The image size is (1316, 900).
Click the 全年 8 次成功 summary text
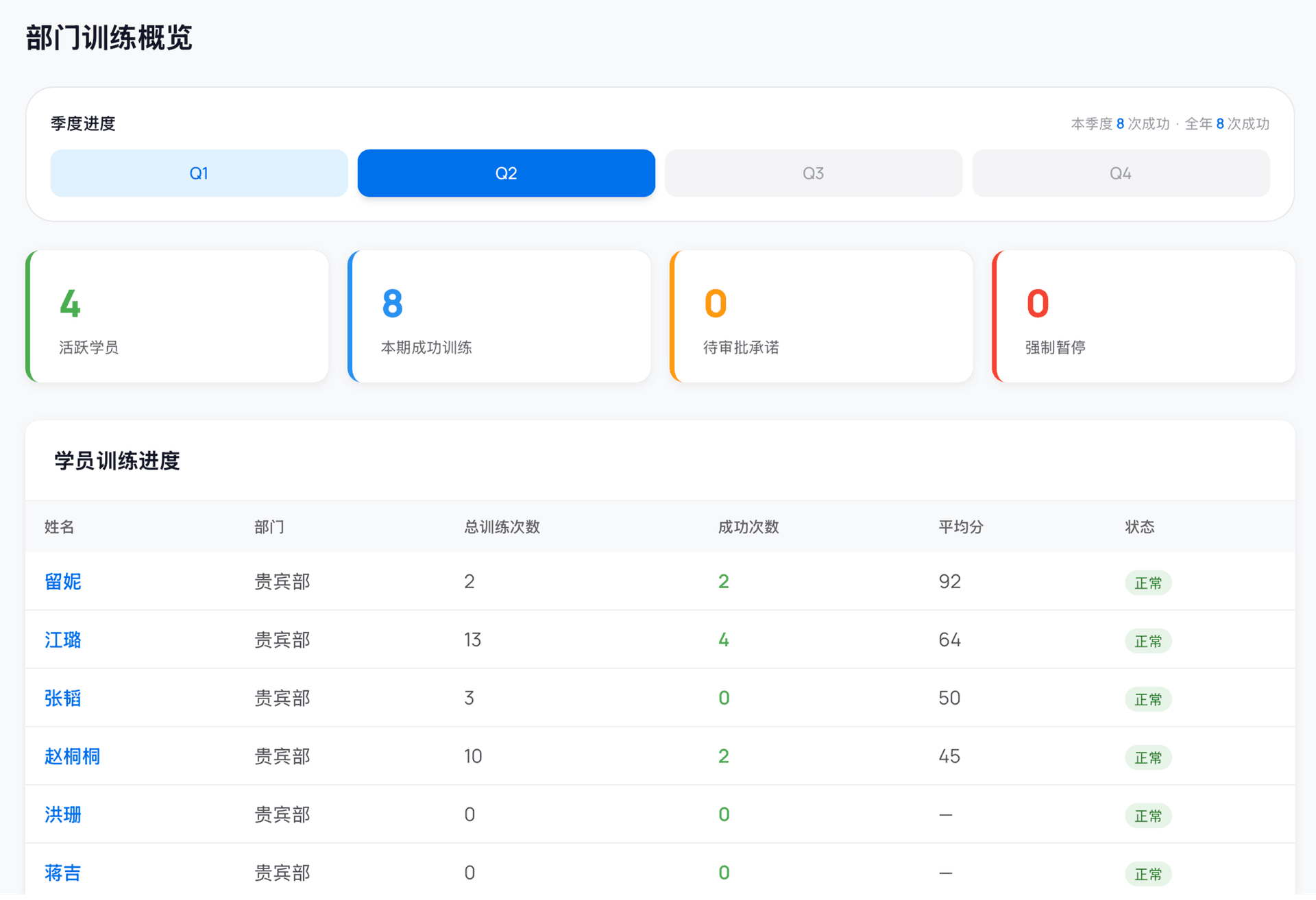click(x=1227, y=124)
